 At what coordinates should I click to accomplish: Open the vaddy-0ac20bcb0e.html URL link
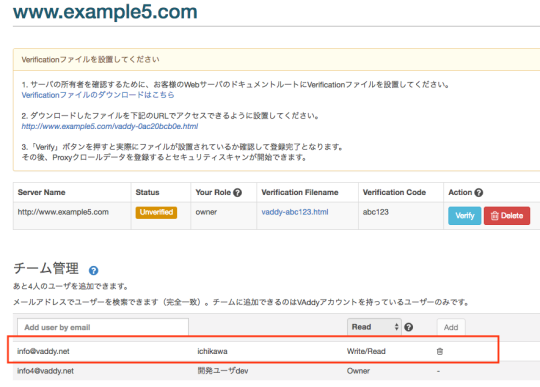[x=110, y=126]
